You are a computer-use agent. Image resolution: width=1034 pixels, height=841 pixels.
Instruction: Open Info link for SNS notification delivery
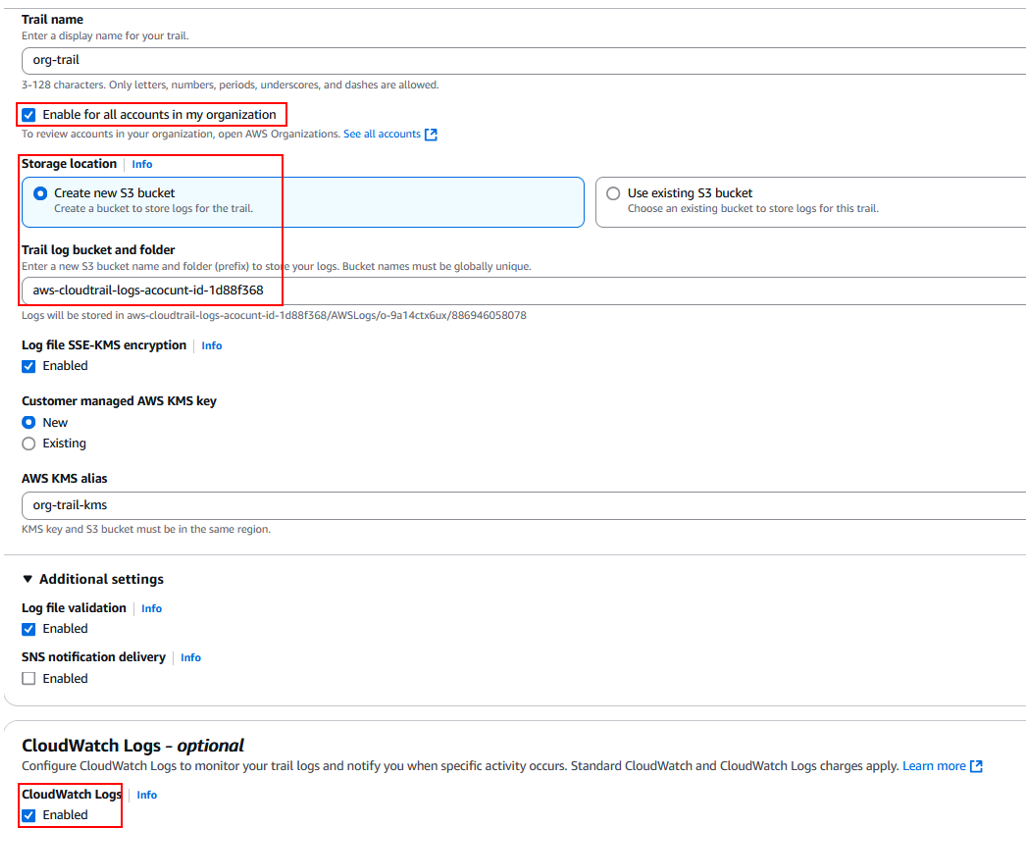coord(191,658)
